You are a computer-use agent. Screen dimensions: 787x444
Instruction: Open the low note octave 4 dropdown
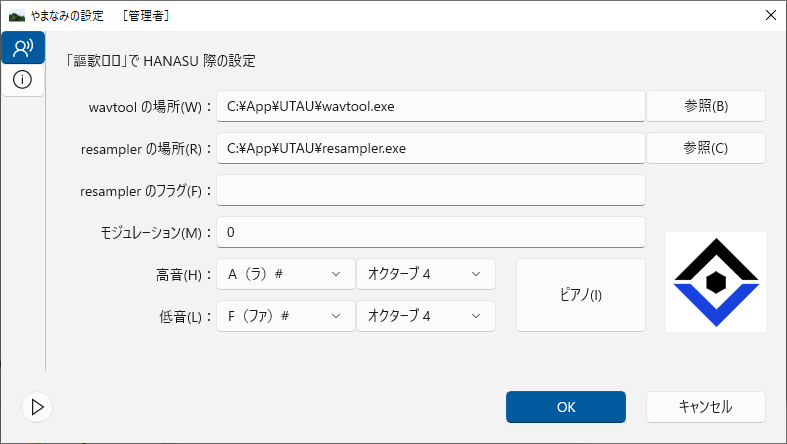pos(425,316)
